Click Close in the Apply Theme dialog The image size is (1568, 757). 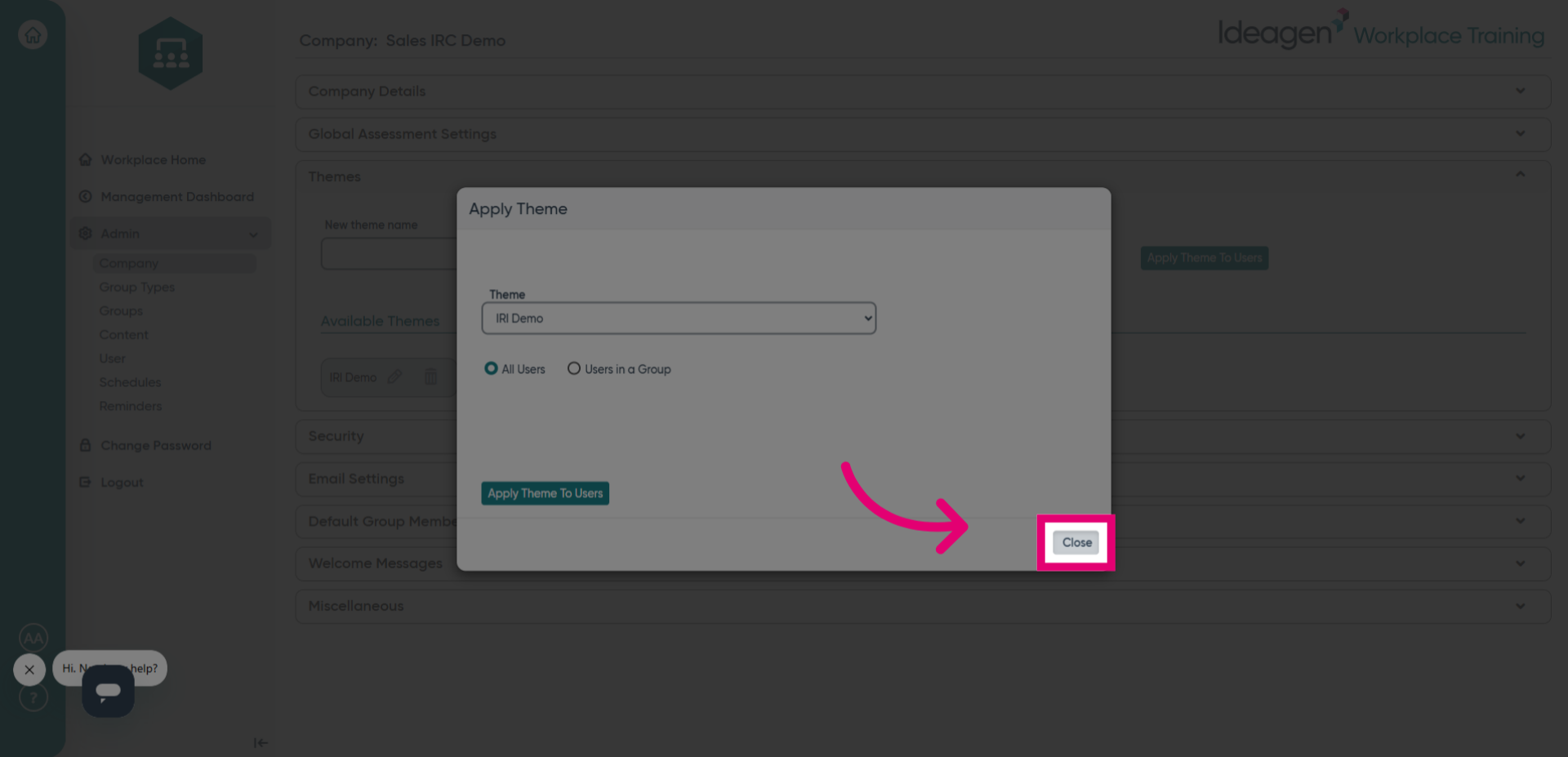pyautogui.click(x=1076, y=542)
